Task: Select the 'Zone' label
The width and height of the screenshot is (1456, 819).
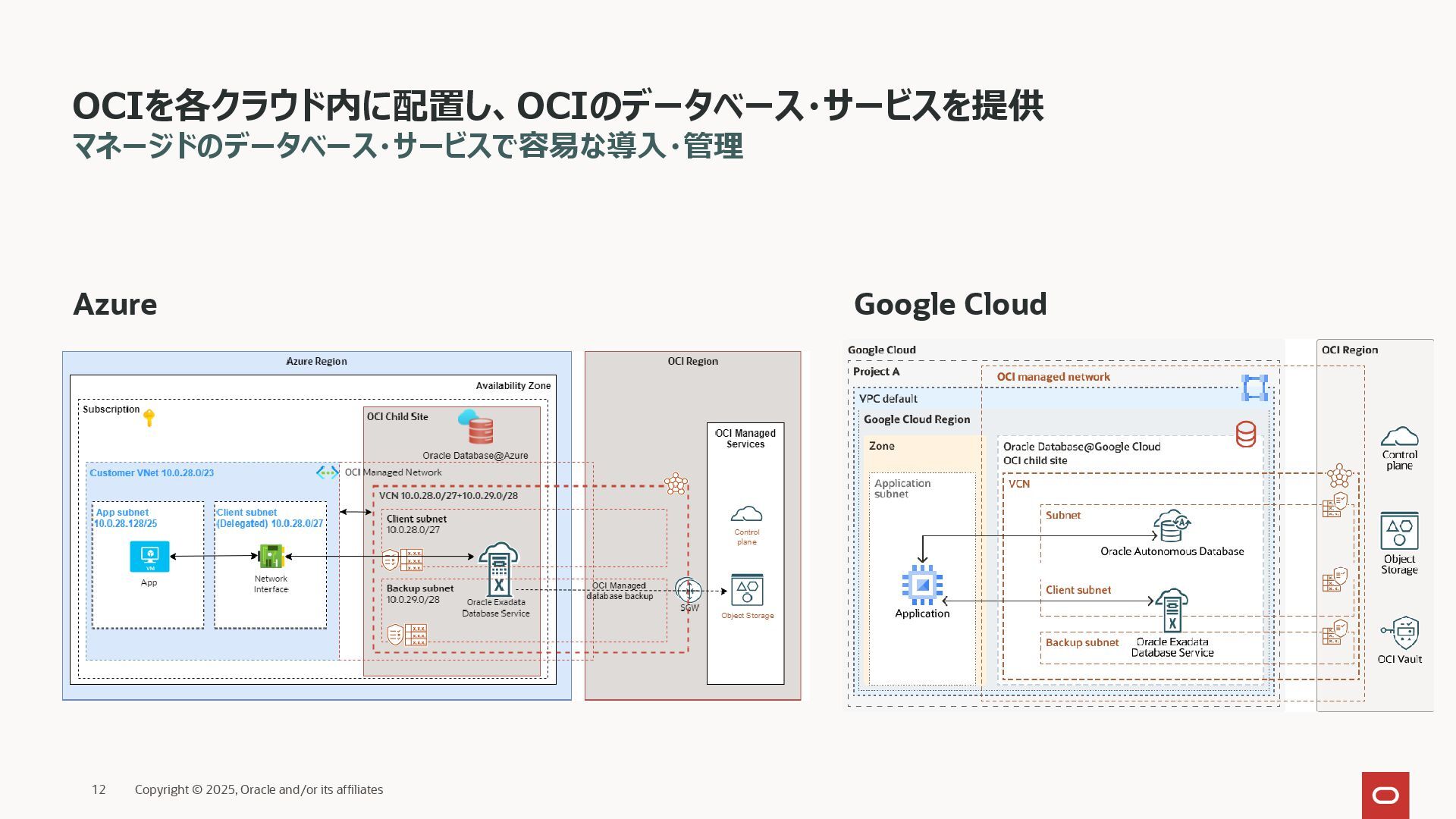Action: [881, 446]
